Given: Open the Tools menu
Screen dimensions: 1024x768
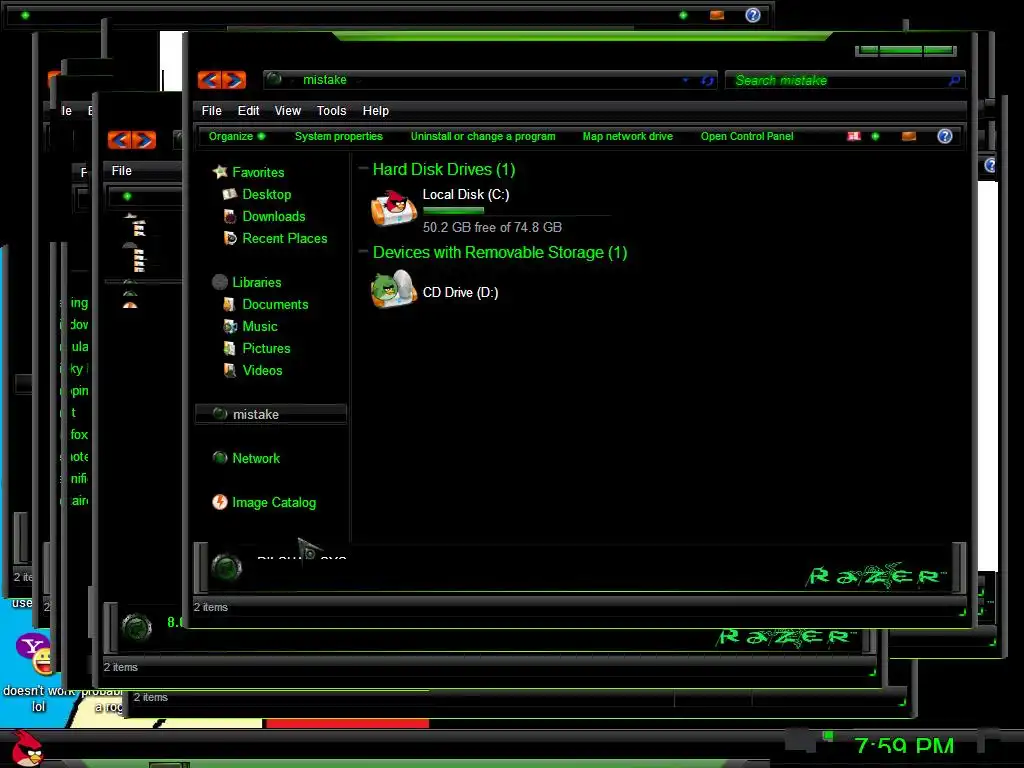Looking at the screenshot, I should [331, 110].
